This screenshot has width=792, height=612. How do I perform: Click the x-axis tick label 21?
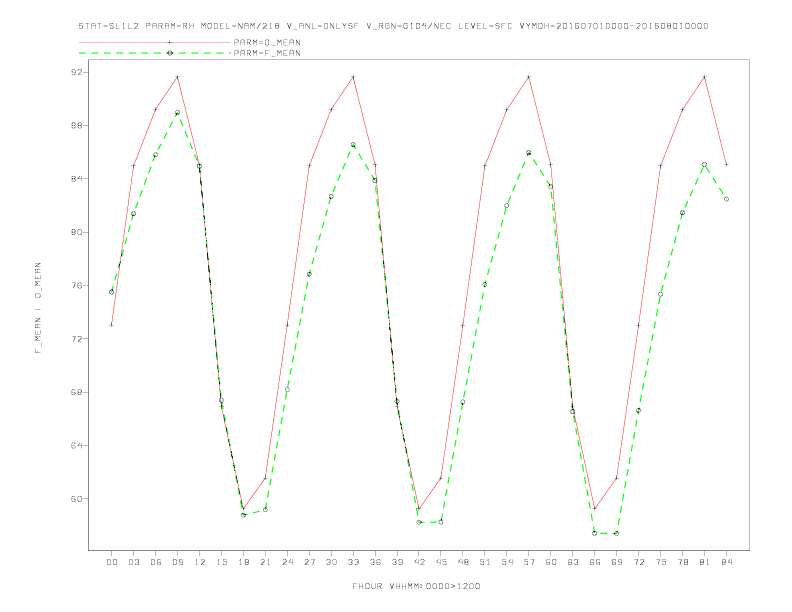[x=265, y=562]
